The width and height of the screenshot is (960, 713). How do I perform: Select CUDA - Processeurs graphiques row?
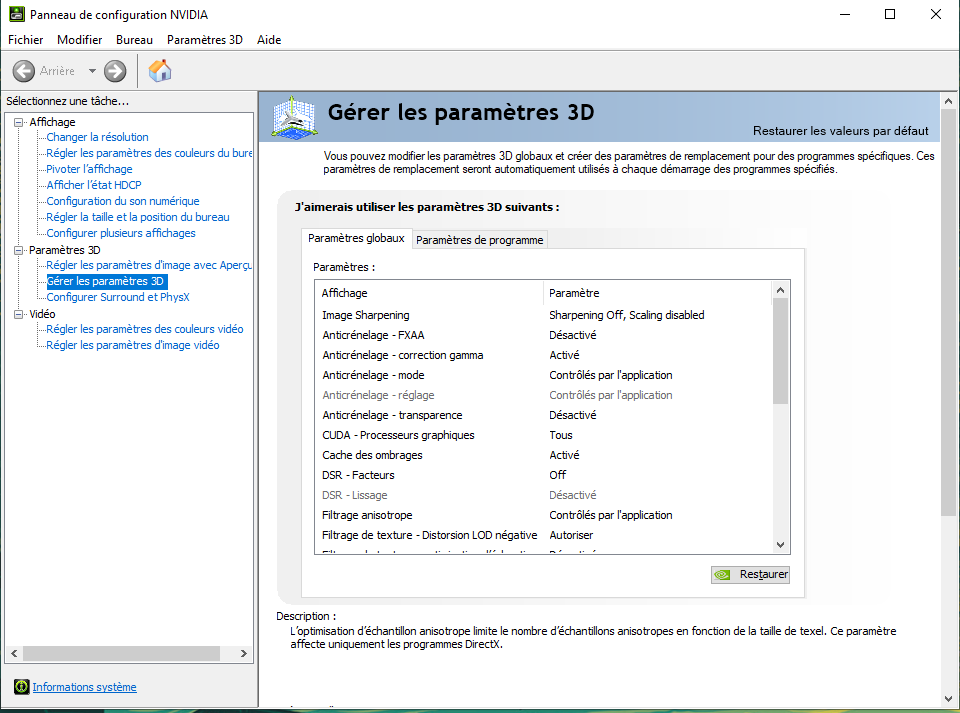544,435
